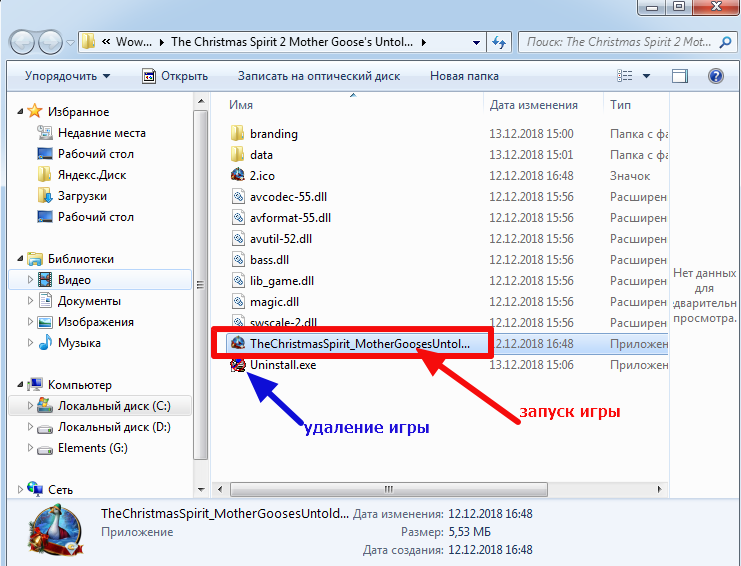Screen dimensions: 741x566
Task: Open Загрузки in favorites
Action: click(x=82, y=196)
